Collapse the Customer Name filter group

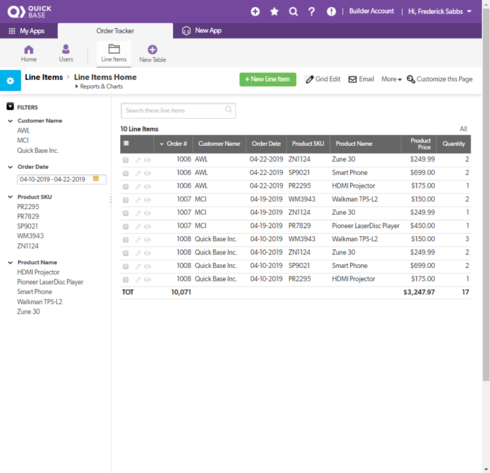pyautogui.click(x=10, y=121)
